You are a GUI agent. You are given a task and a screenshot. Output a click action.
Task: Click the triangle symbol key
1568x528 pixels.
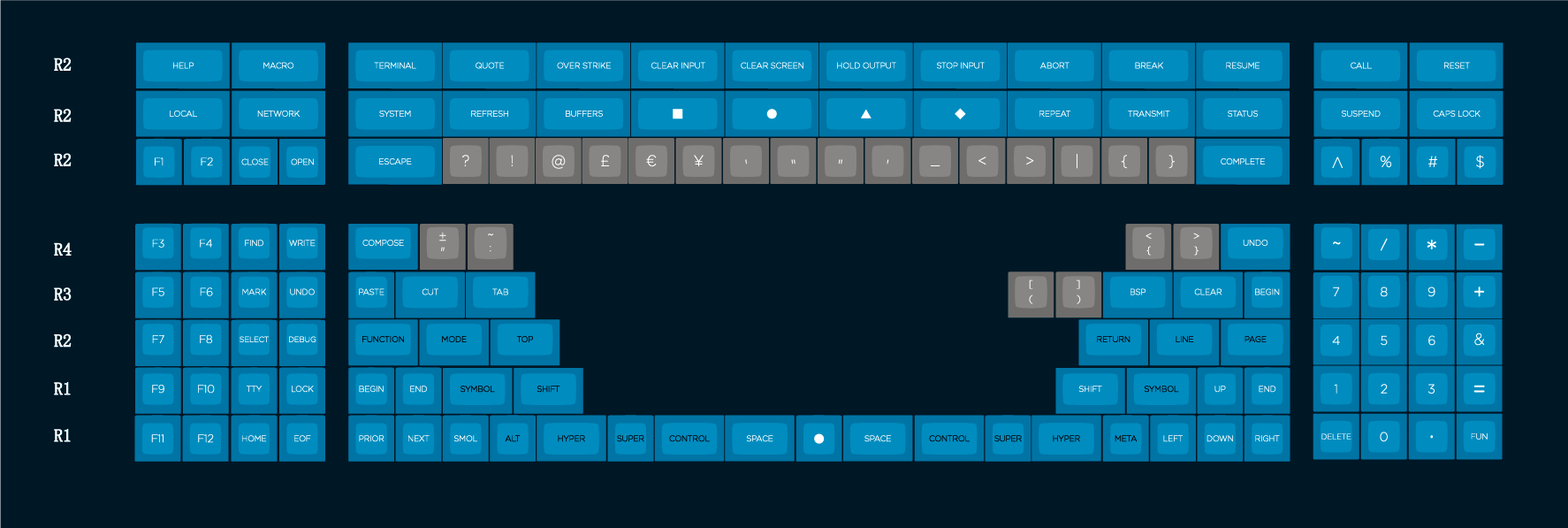point(866,114)
